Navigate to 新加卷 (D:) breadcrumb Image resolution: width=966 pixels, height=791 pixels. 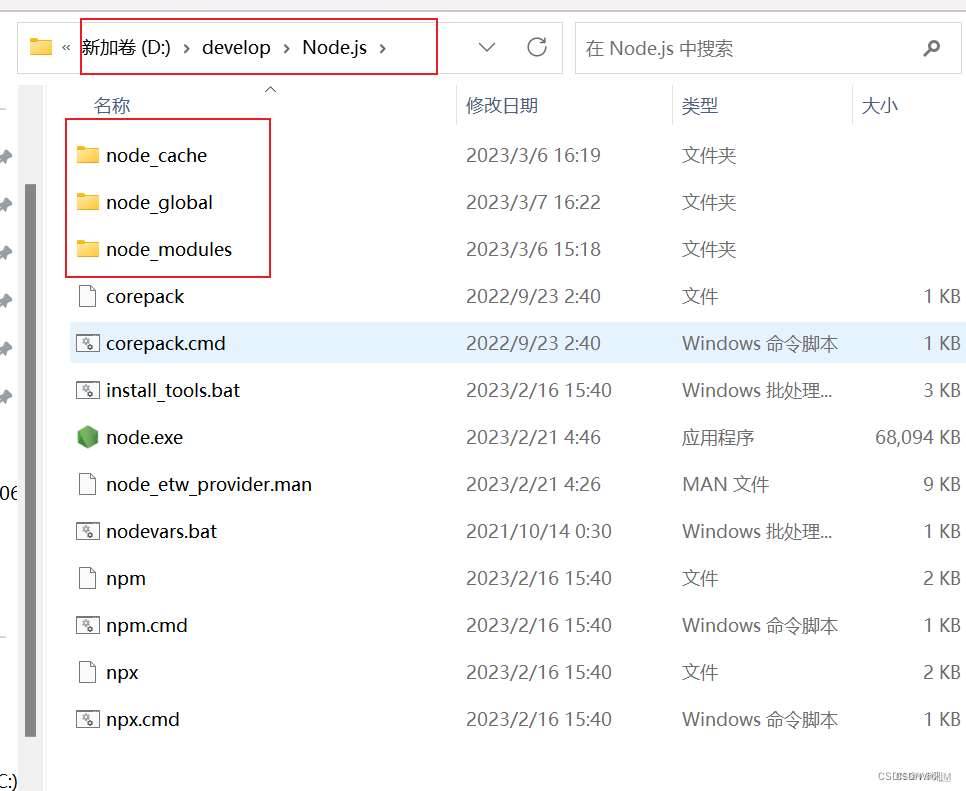coord(126,47)
